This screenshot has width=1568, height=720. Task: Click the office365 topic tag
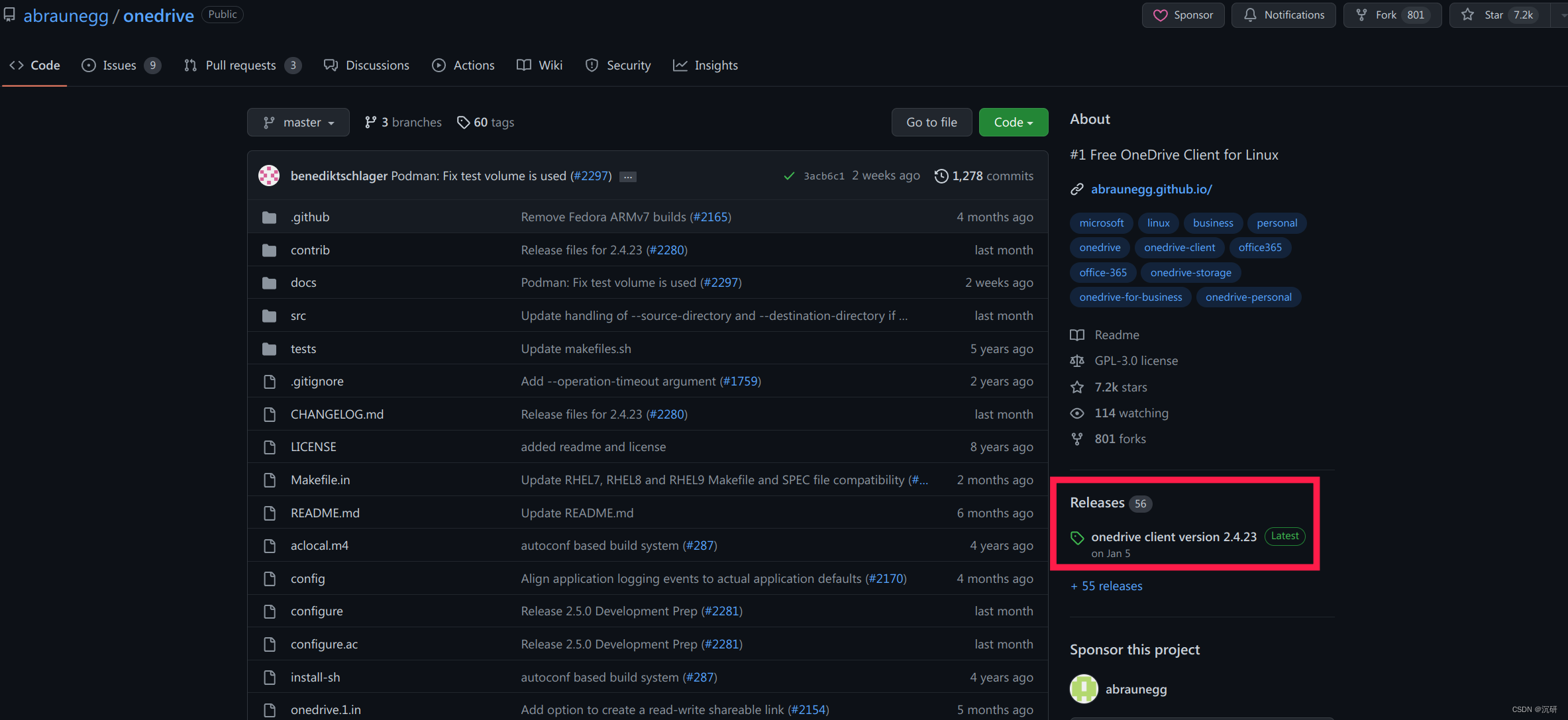(x=1260, y=248)
